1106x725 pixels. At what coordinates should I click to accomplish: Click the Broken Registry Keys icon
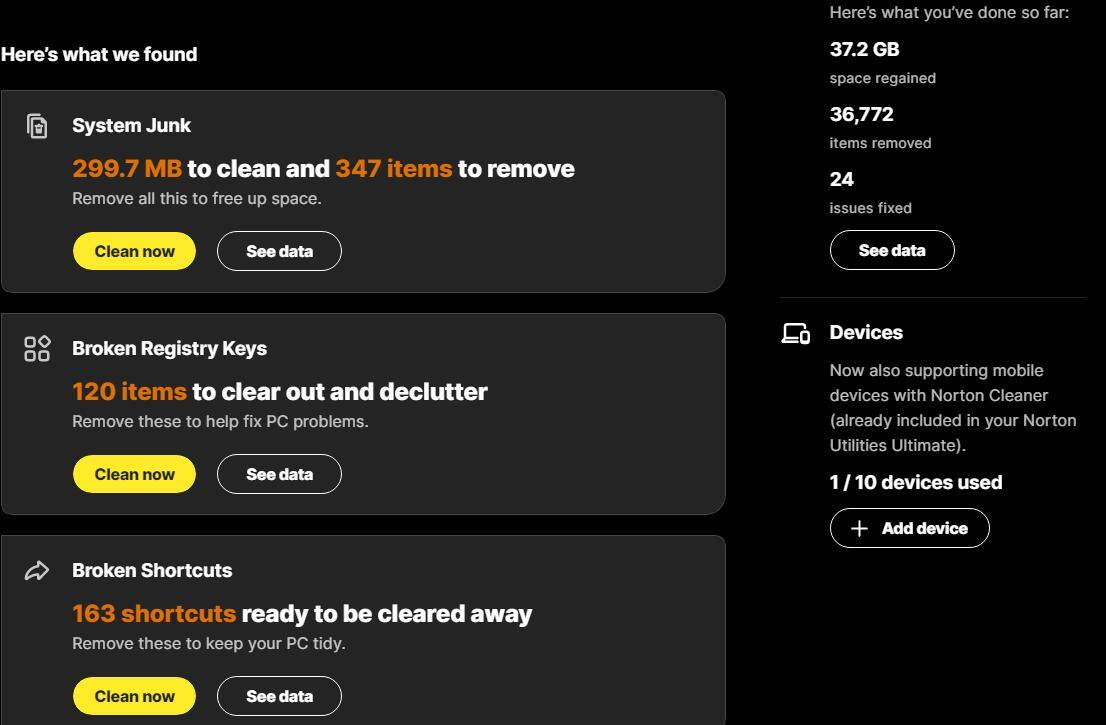(x=37, y=349)
